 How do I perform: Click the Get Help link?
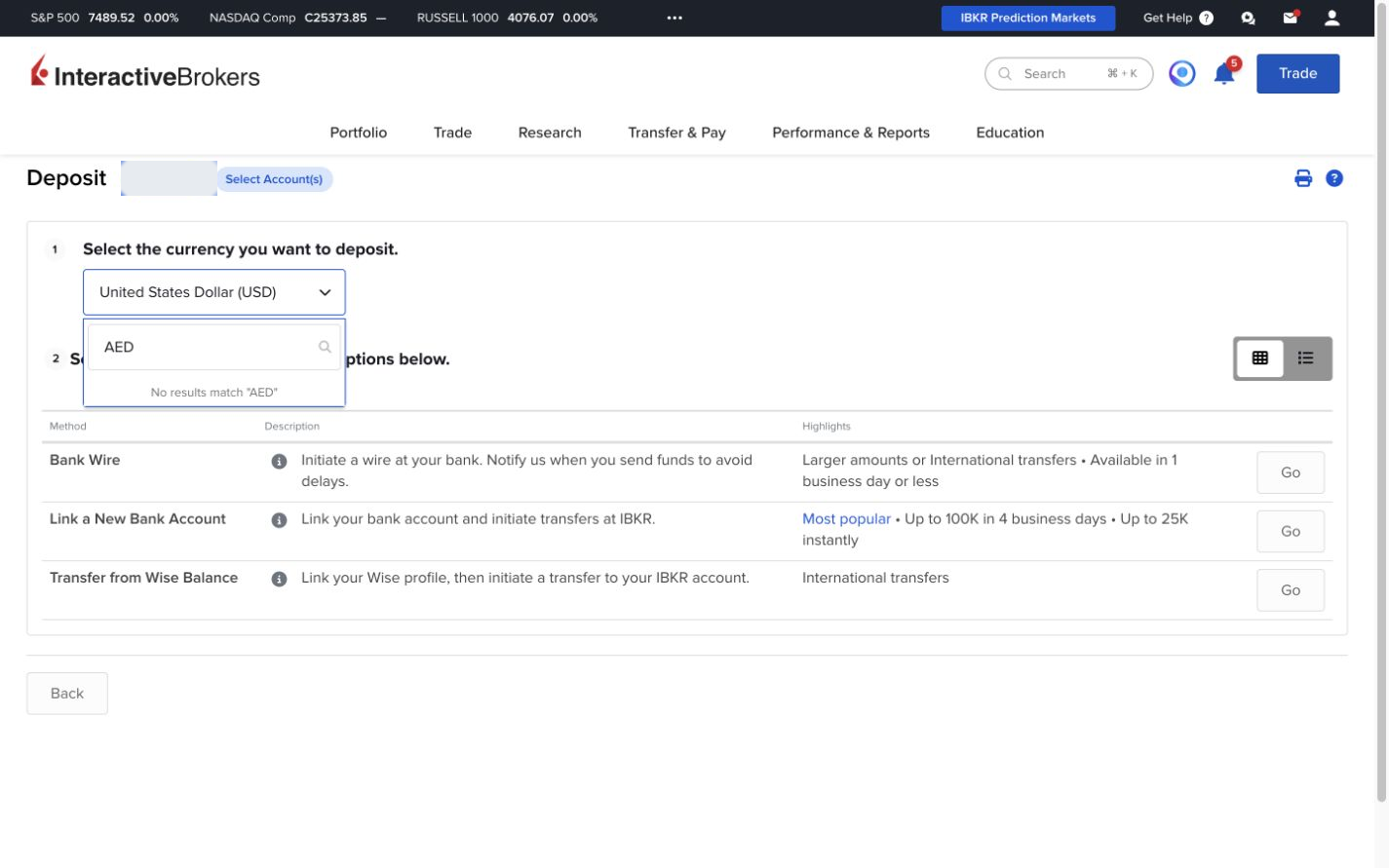pos(1168,18)
